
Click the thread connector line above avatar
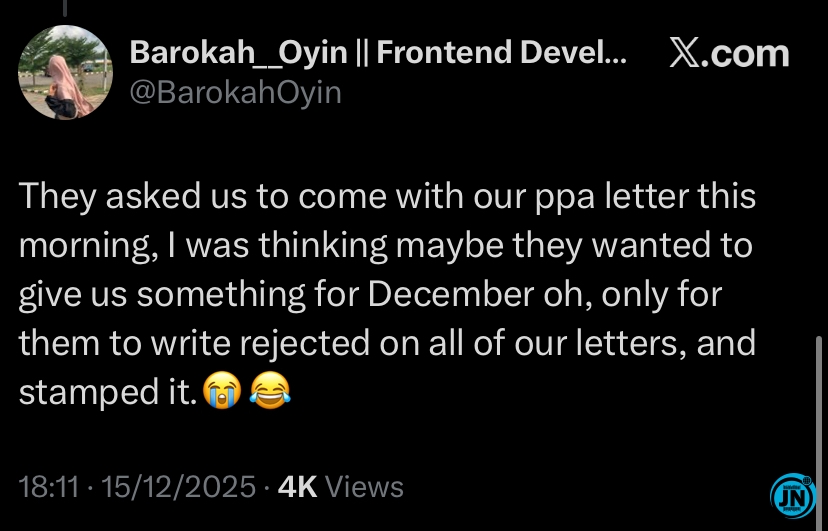point(65,8)
